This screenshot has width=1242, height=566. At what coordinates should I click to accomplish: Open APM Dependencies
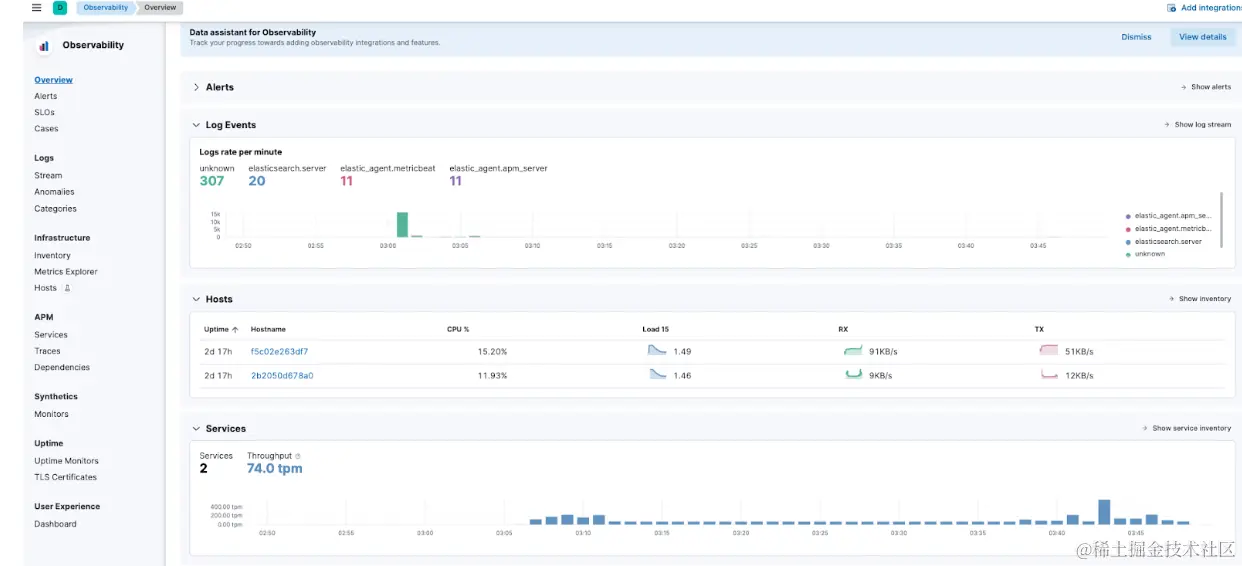(x=62, y=367)
